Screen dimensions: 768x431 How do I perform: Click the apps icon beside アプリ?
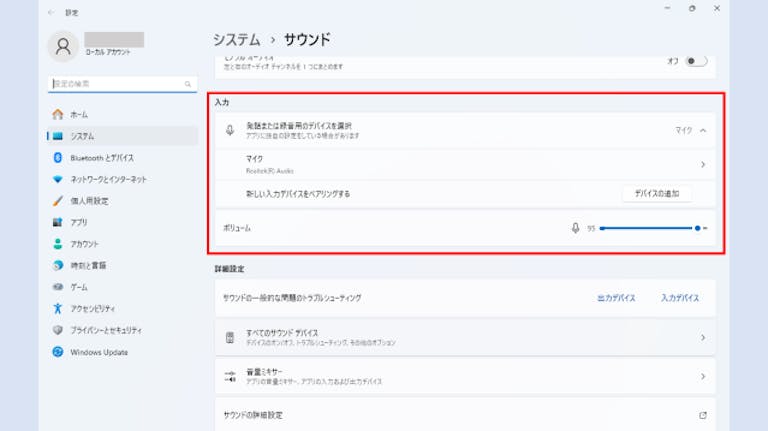click(x=58, y=222)
